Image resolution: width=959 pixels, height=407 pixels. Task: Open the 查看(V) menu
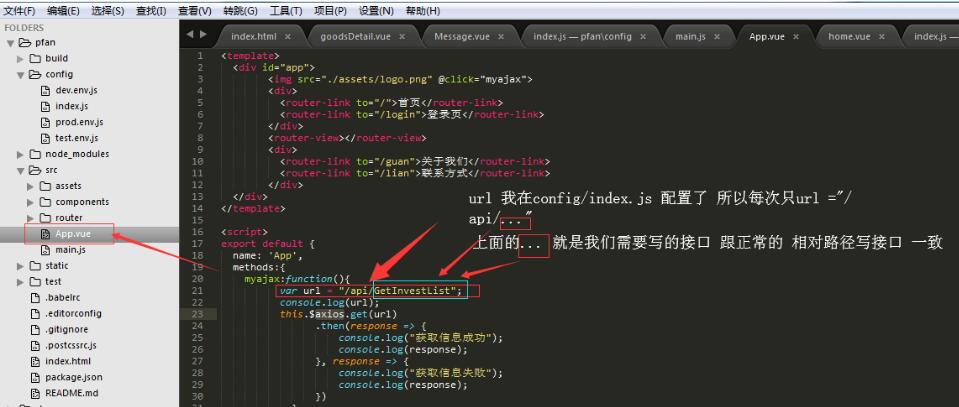[194, 11]
